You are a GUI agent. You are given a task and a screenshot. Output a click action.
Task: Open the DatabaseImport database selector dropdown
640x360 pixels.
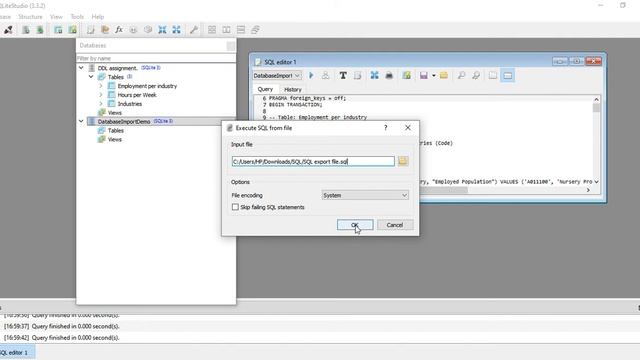click(x=276, y=76)
